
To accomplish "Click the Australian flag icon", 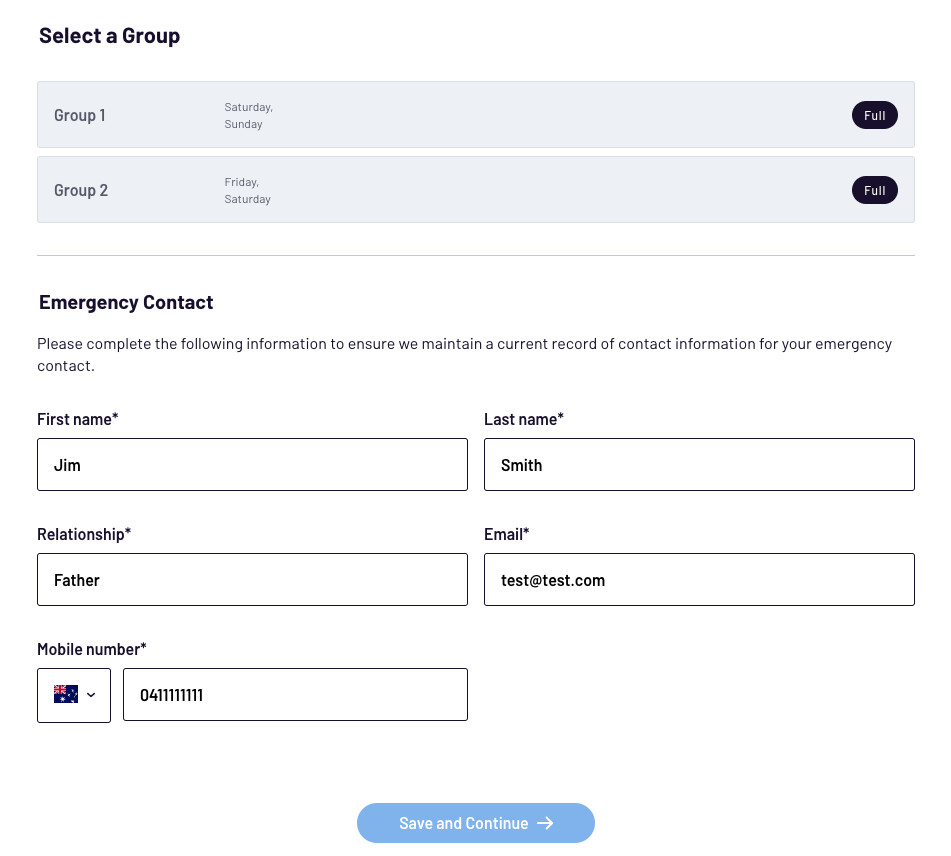I will [x=65, y=694].
